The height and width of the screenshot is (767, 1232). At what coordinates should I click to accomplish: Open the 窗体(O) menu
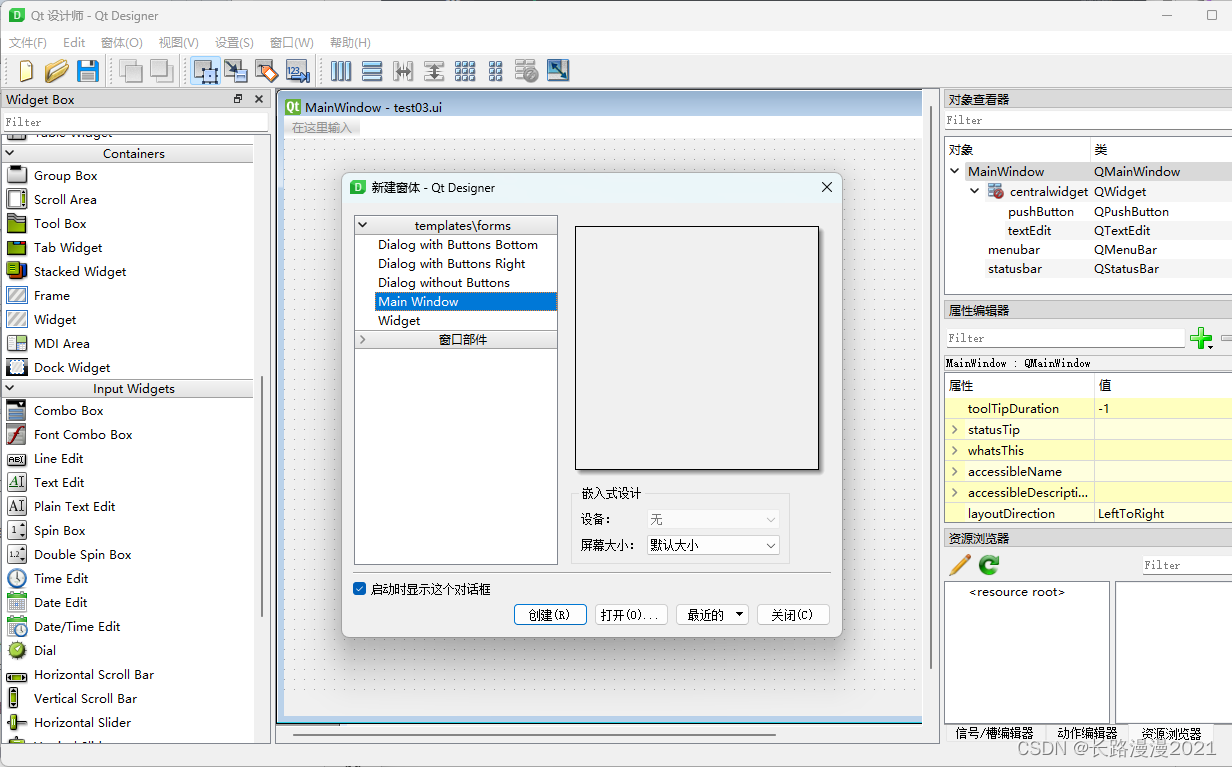[x=122, y=43]
